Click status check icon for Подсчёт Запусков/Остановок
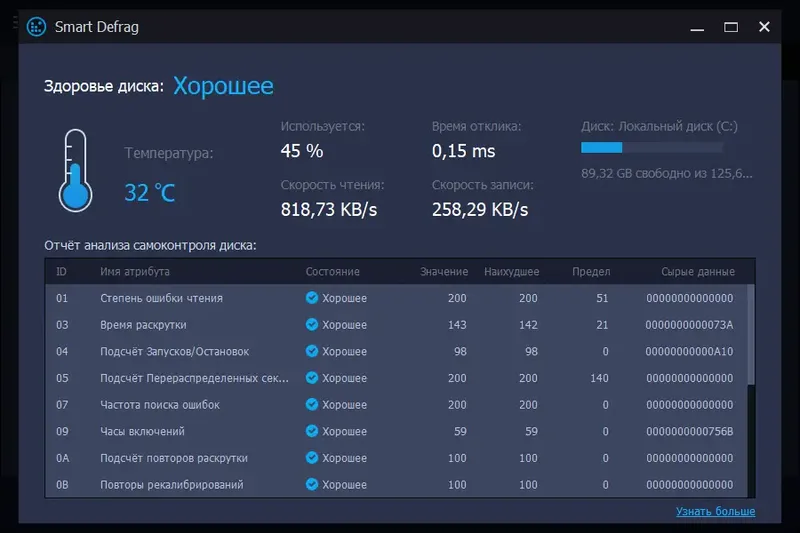 pos(312,352)
